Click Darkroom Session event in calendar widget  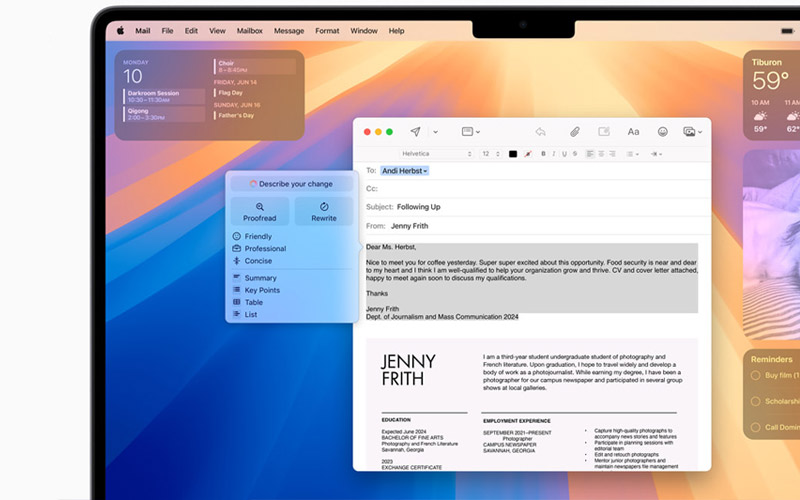coord(164,96)
